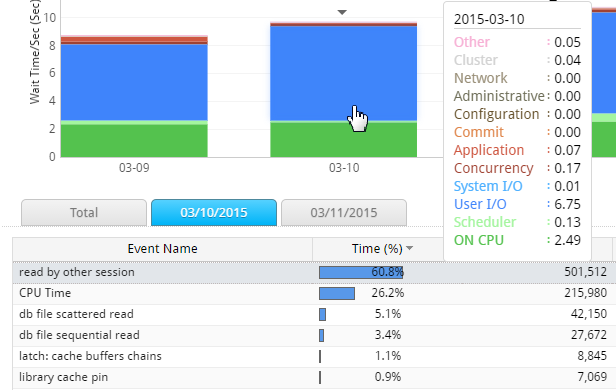Click the 501,512 value cell
Screen dimensions: 616x390
[585, 272]
